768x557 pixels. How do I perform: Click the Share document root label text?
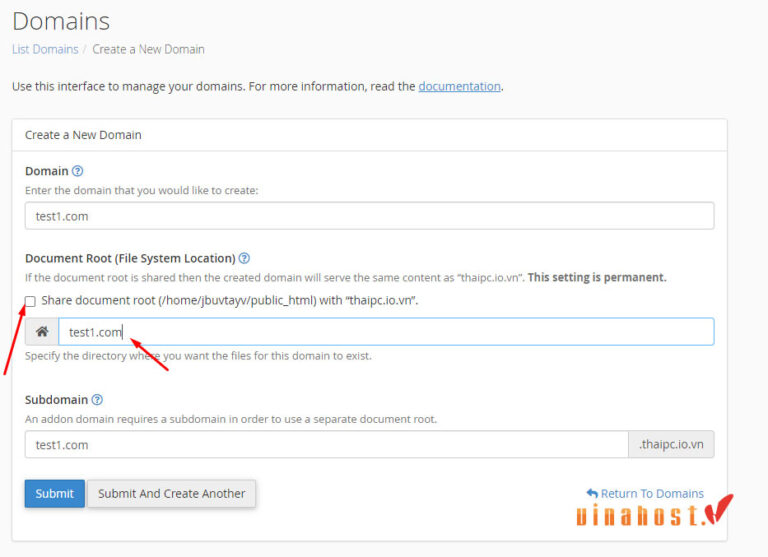click(x=230, y=301)
